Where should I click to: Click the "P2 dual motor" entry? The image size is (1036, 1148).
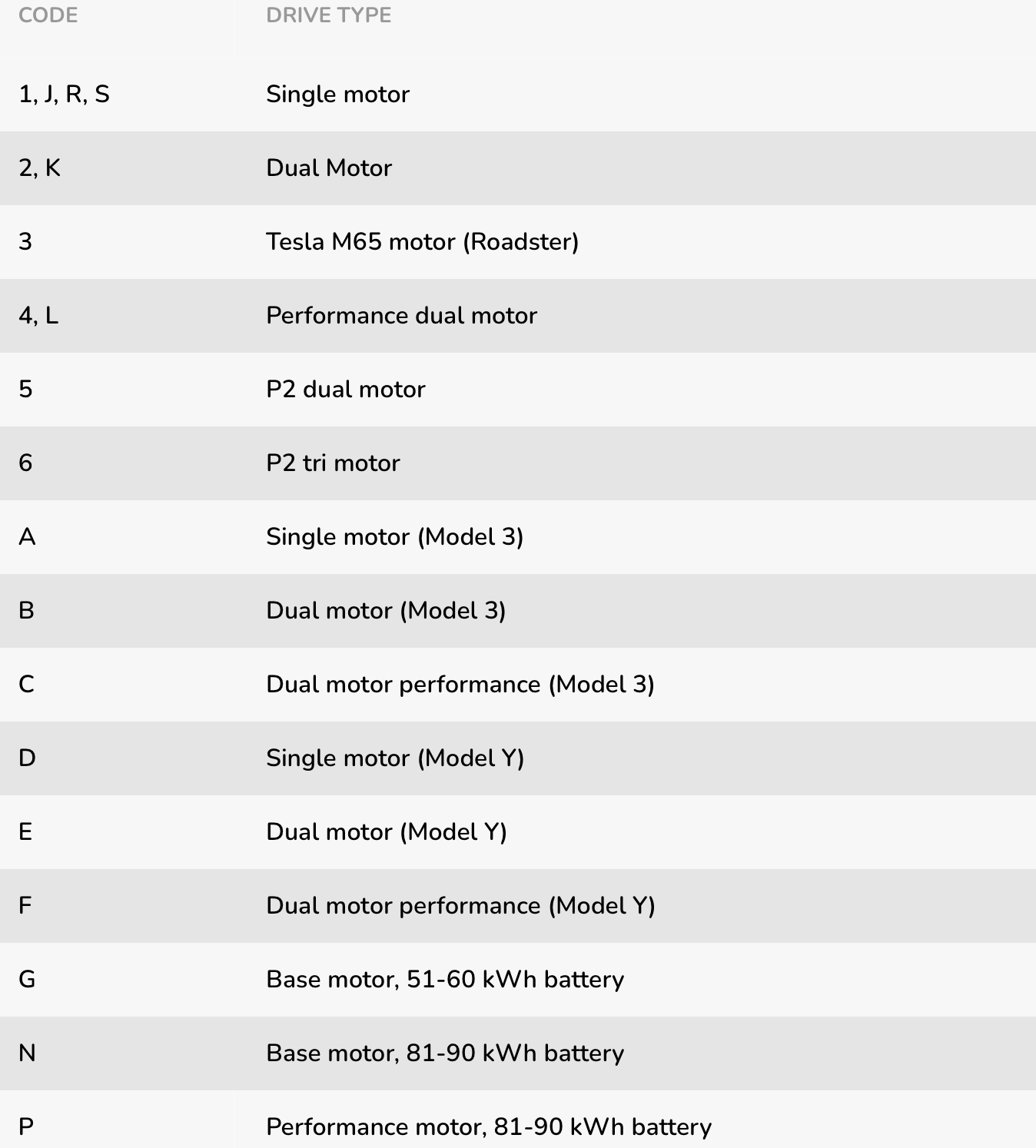click(x=345, y=390)
